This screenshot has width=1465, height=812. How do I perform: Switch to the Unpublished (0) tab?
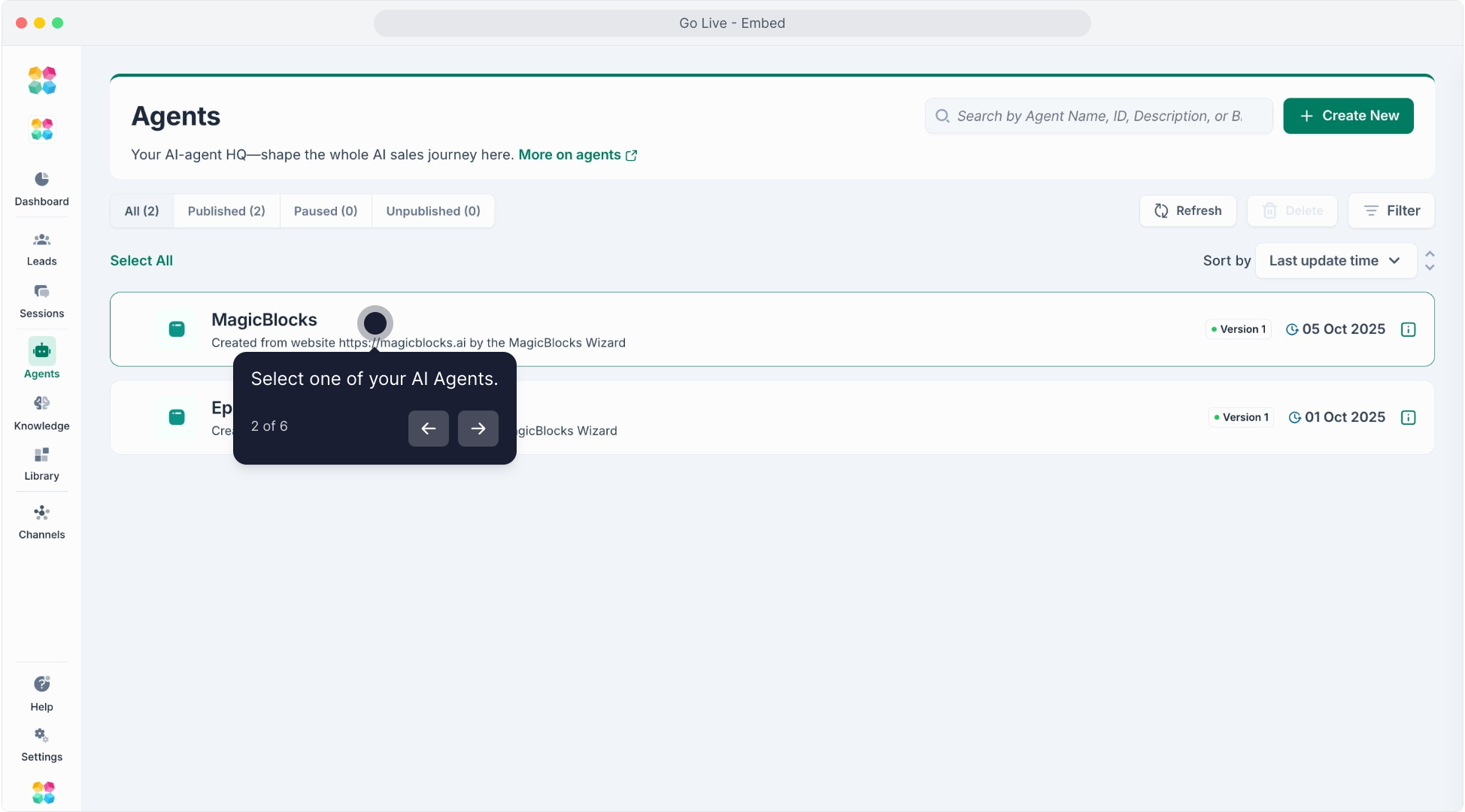click(432, 211)
